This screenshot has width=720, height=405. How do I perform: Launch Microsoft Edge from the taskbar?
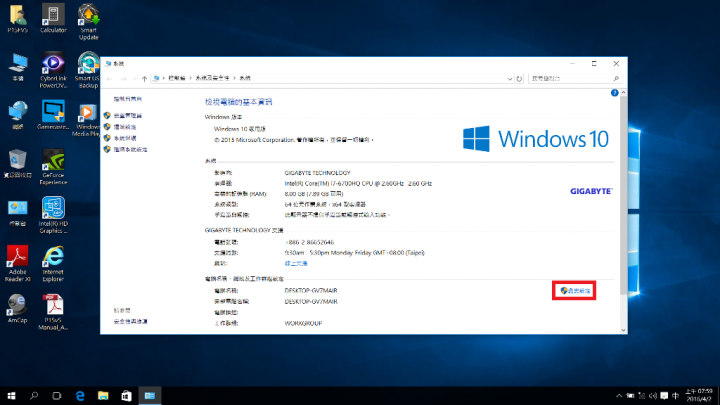click(80, 395)
